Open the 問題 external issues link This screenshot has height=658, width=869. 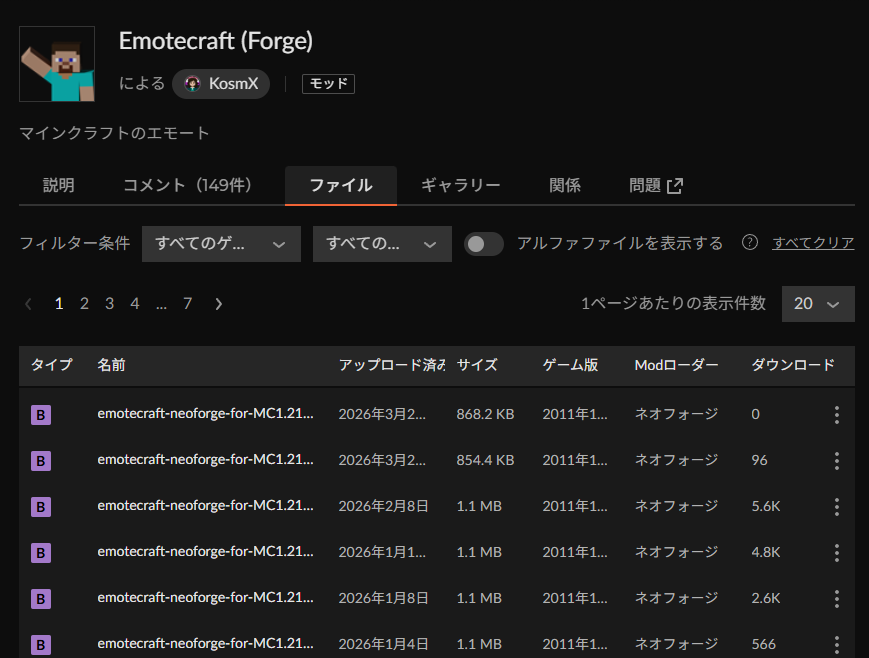click(x=656, y=186)
